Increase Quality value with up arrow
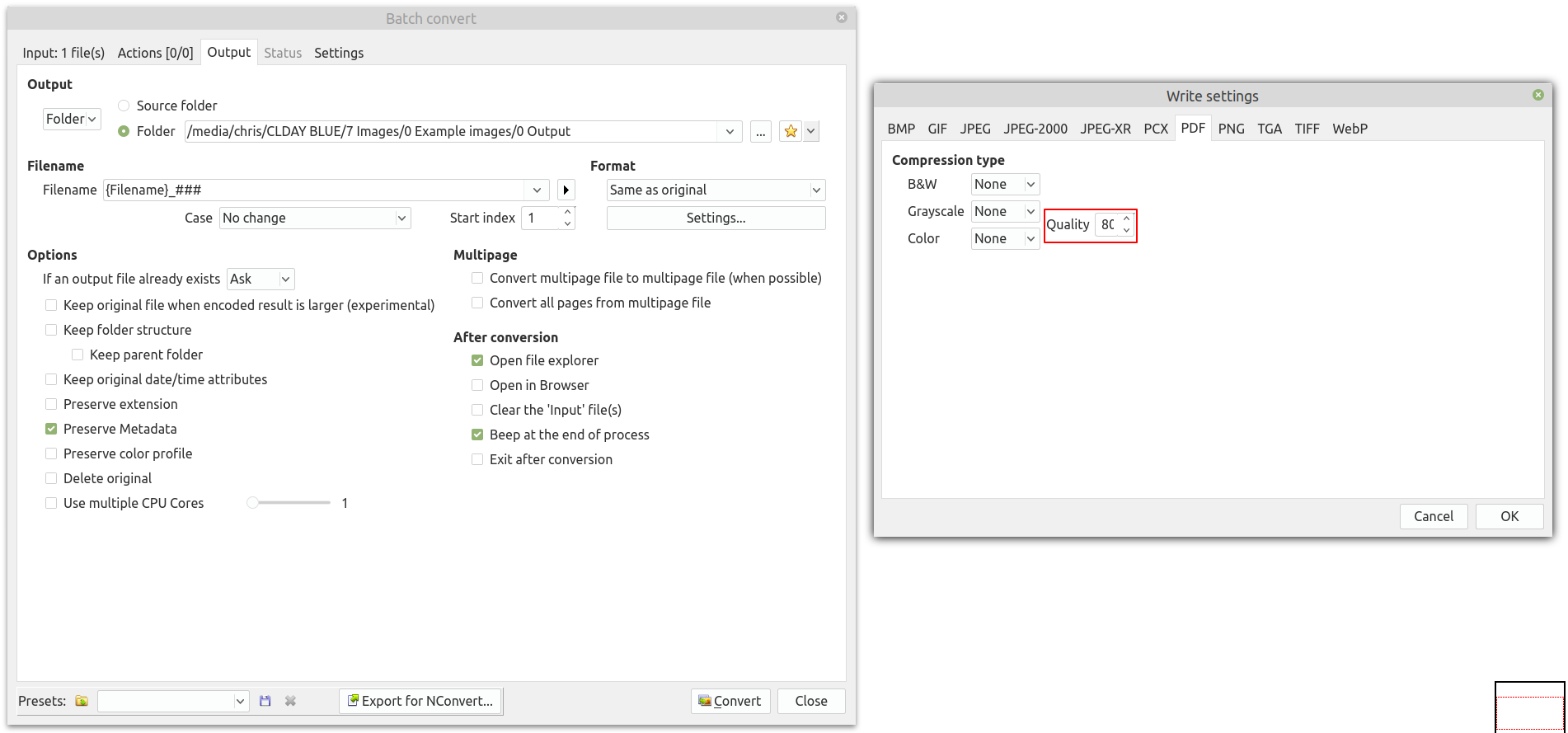This screenshot has height=733, width=1568. (x=1126, y=219)
